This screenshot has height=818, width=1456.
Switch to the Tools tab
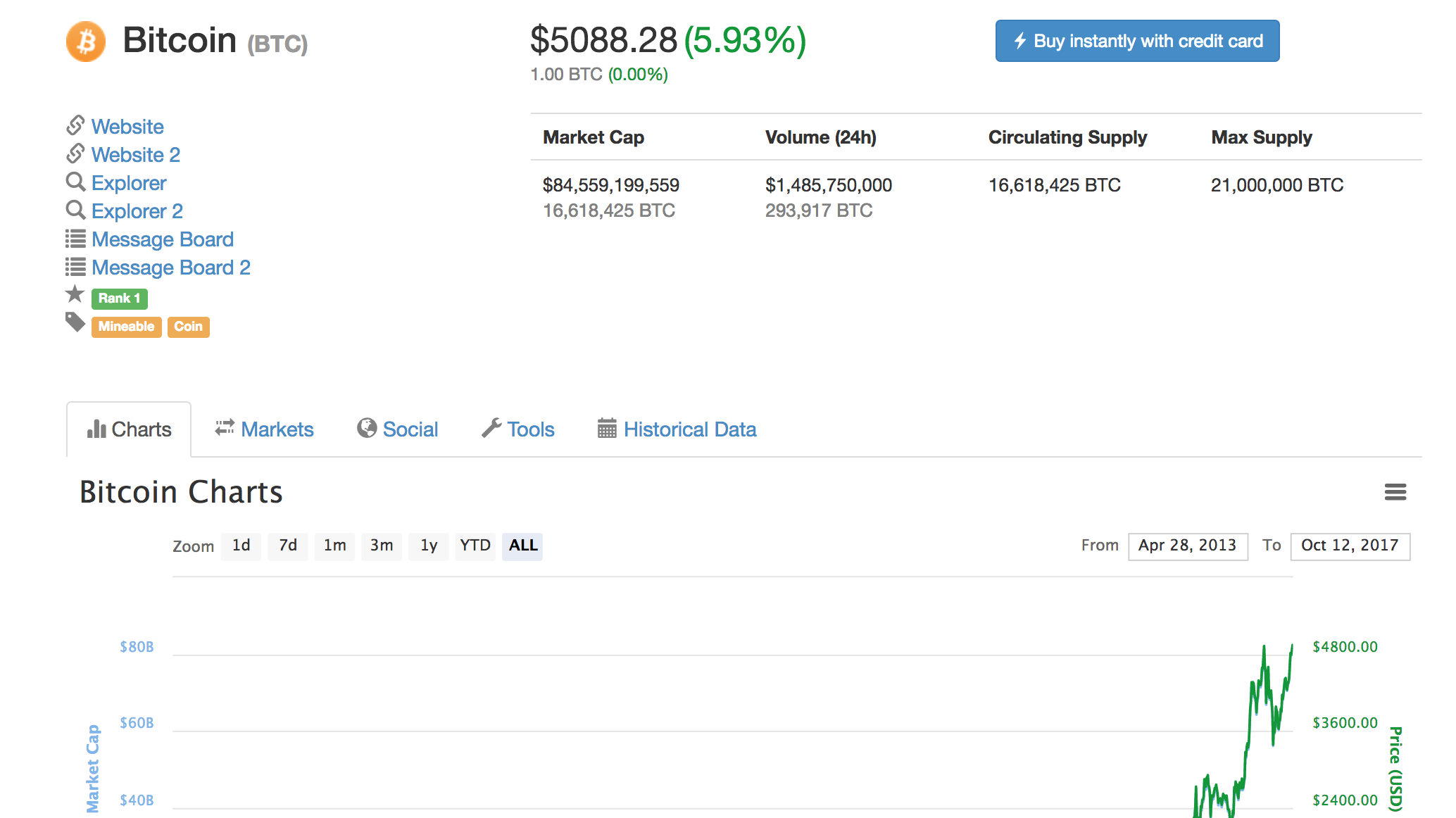click(x=518, y=429)
